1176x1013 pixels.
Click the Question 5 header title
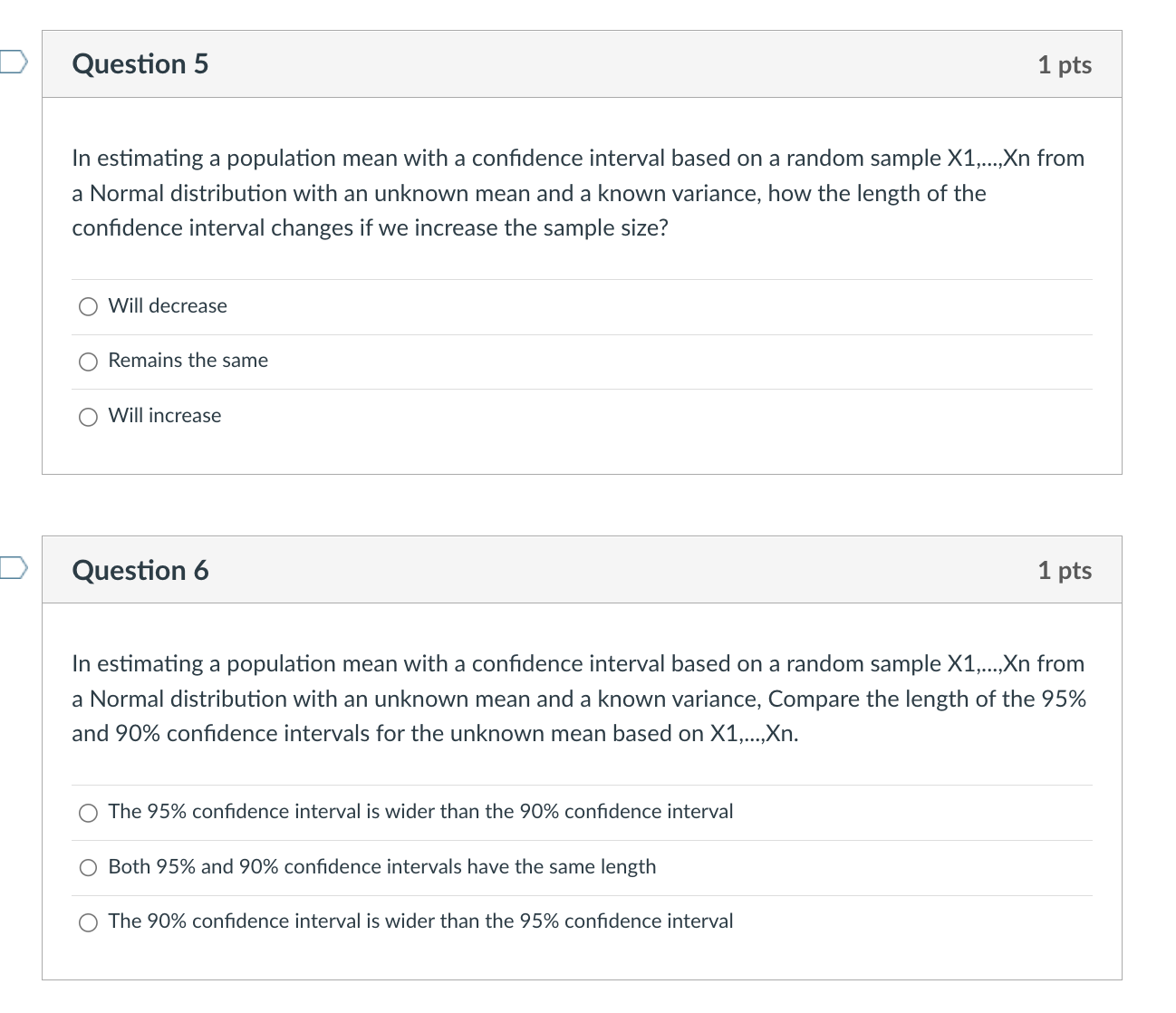coord(140,63)
